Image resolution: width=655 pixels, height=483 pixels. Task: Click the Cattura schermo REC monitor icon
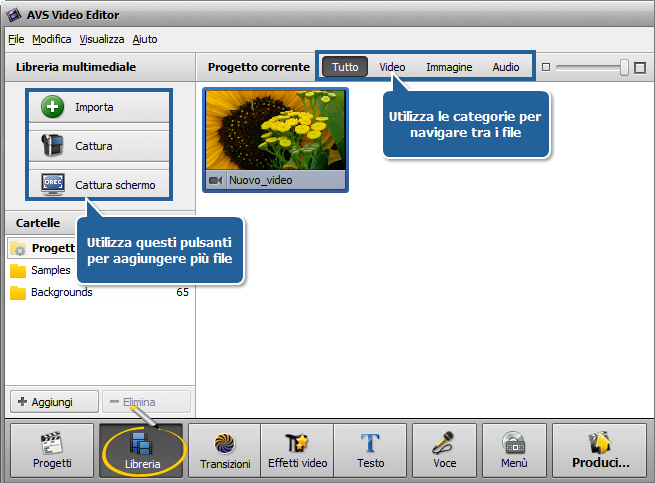coord(53,184)
